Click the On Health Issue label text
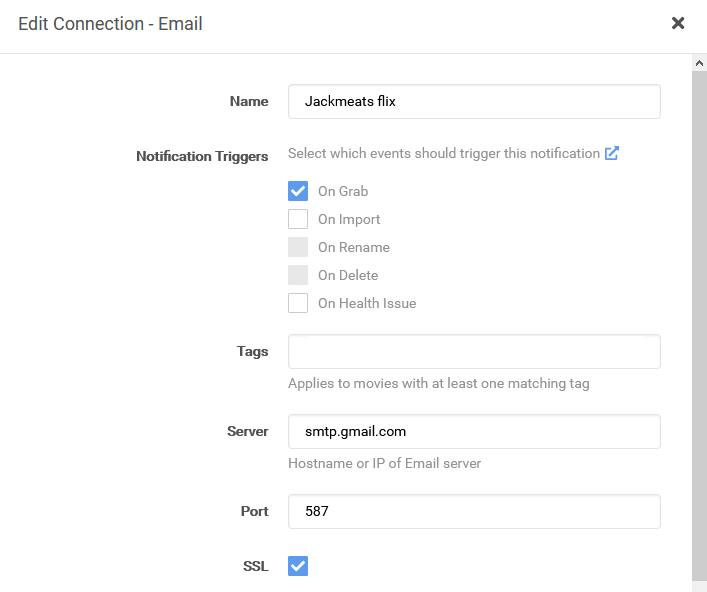This screenshot has height=592, width=707. (367, 303)
